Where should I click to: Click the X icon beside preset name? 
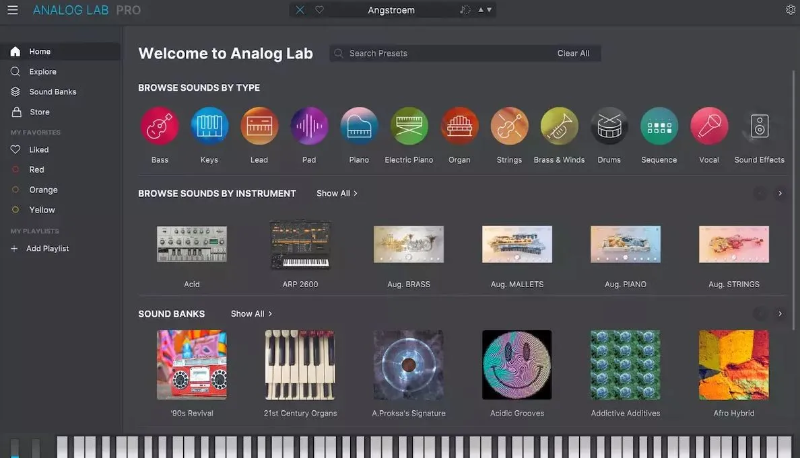tap(300, 10)
